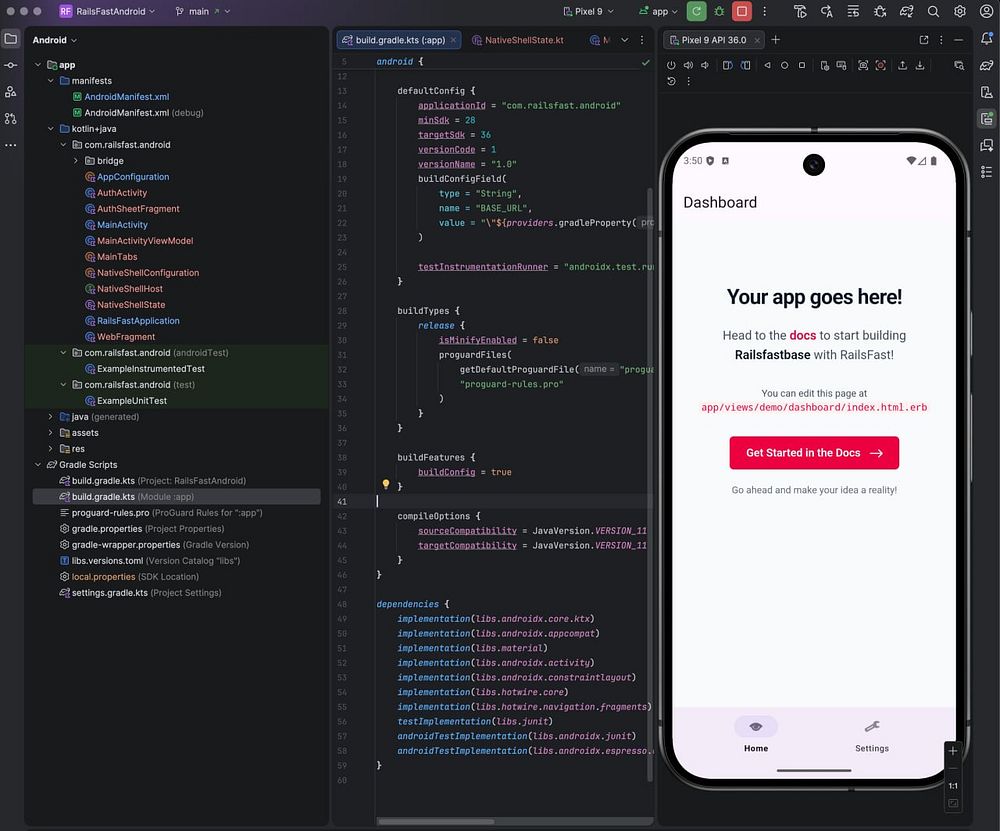Viewport: 1000px width, 831px height.
Task: Take an emulator screenshot camera icon
Action: click(863, 65)
